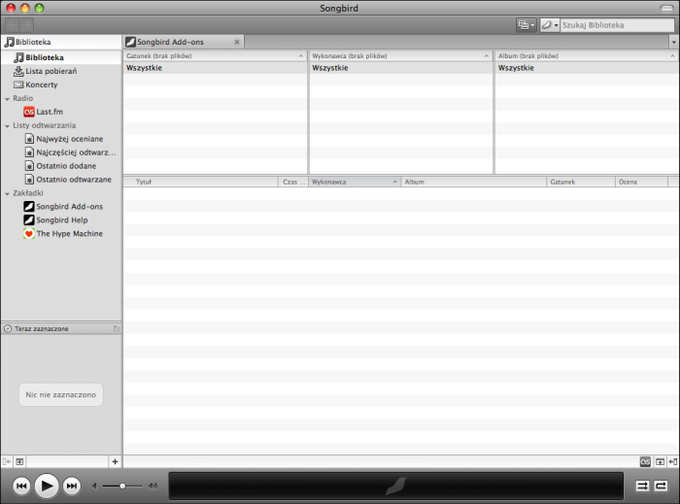Sort by Album filter pane header
Screen dimensions: 680x504
(587, 56)
